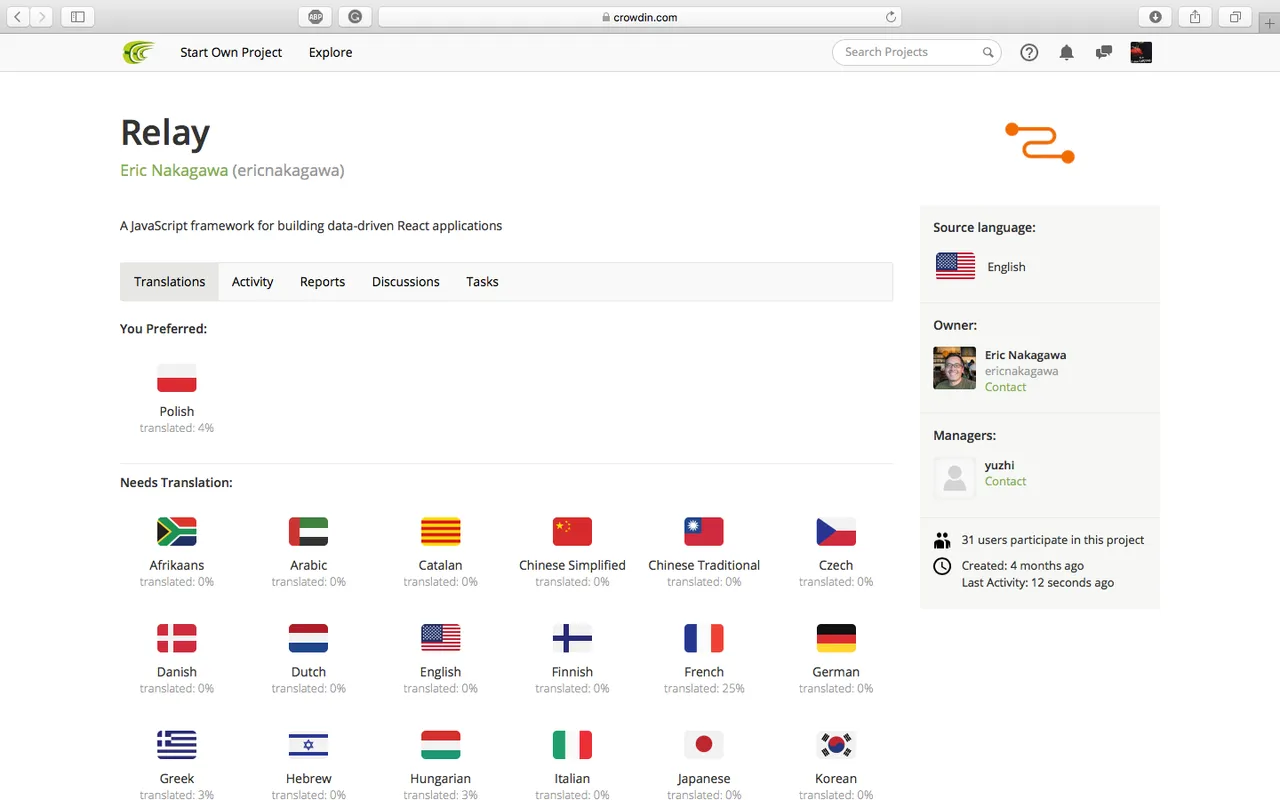
Task: Click the ABP adblock extension icon
Action: 315,16
